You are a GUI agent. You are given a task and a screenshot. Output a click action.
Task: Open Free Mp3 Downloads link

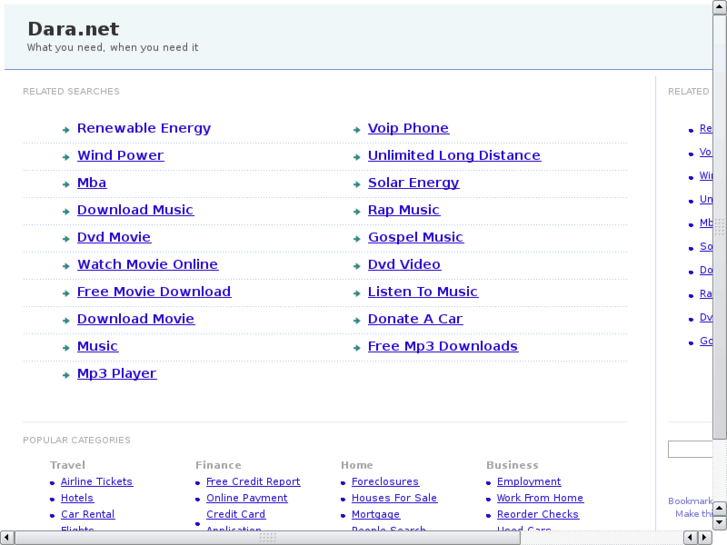pyautogui.click(x=443, y=346)
